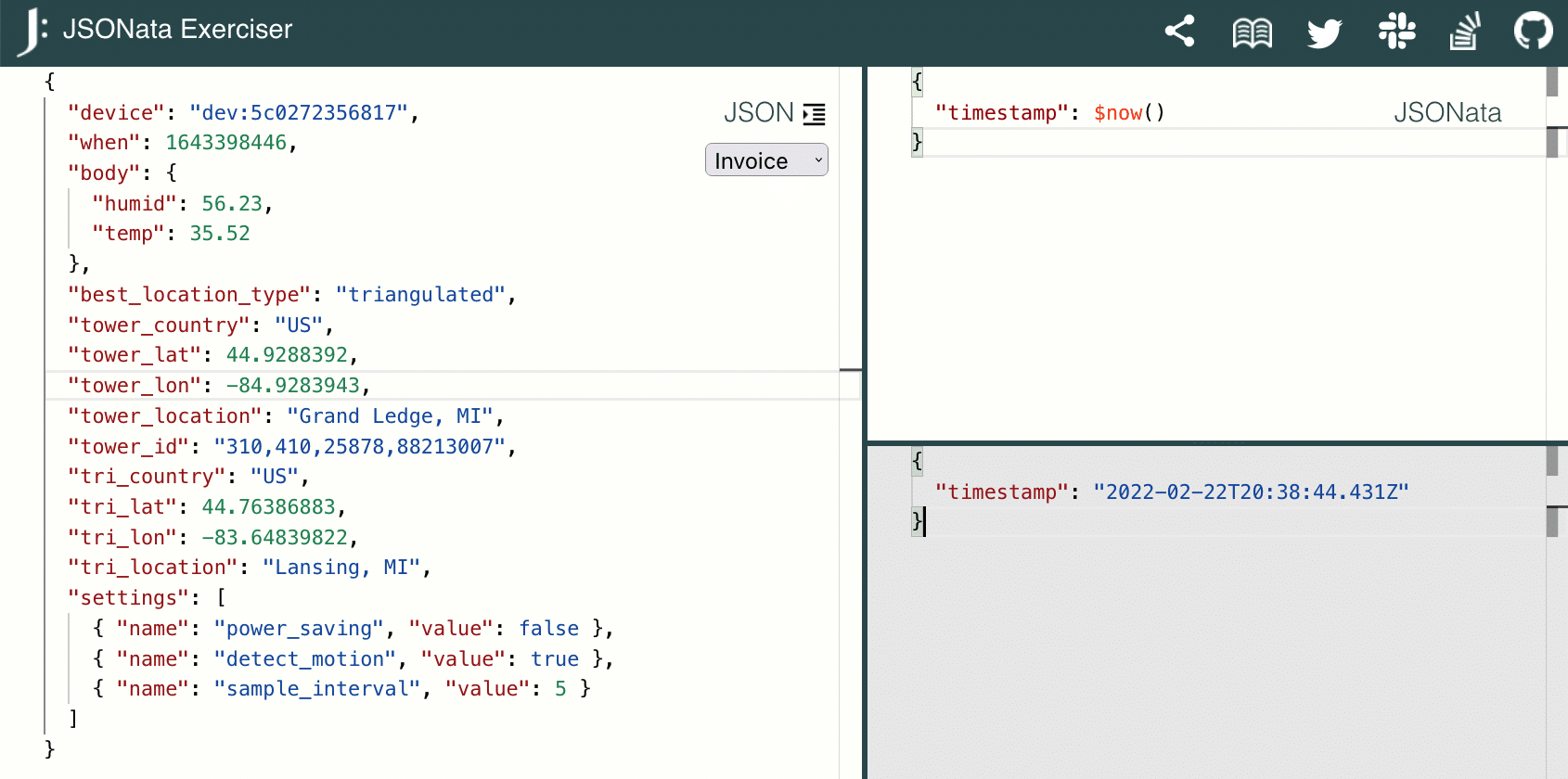
Task: Click the JSONata Exerciser title
Action: (177, 30)
